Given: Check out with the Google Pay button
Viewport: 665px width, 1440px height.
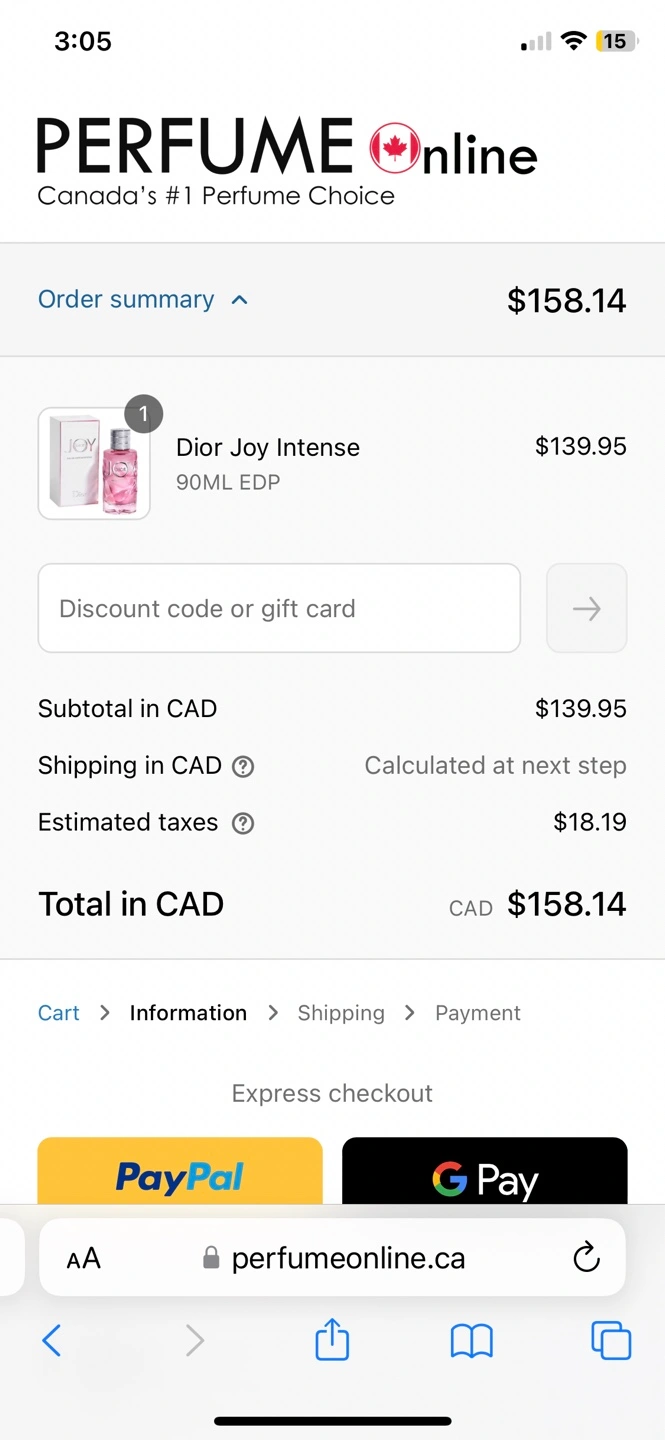Looking at the screenshot, I should click(x=485, y=1172).
